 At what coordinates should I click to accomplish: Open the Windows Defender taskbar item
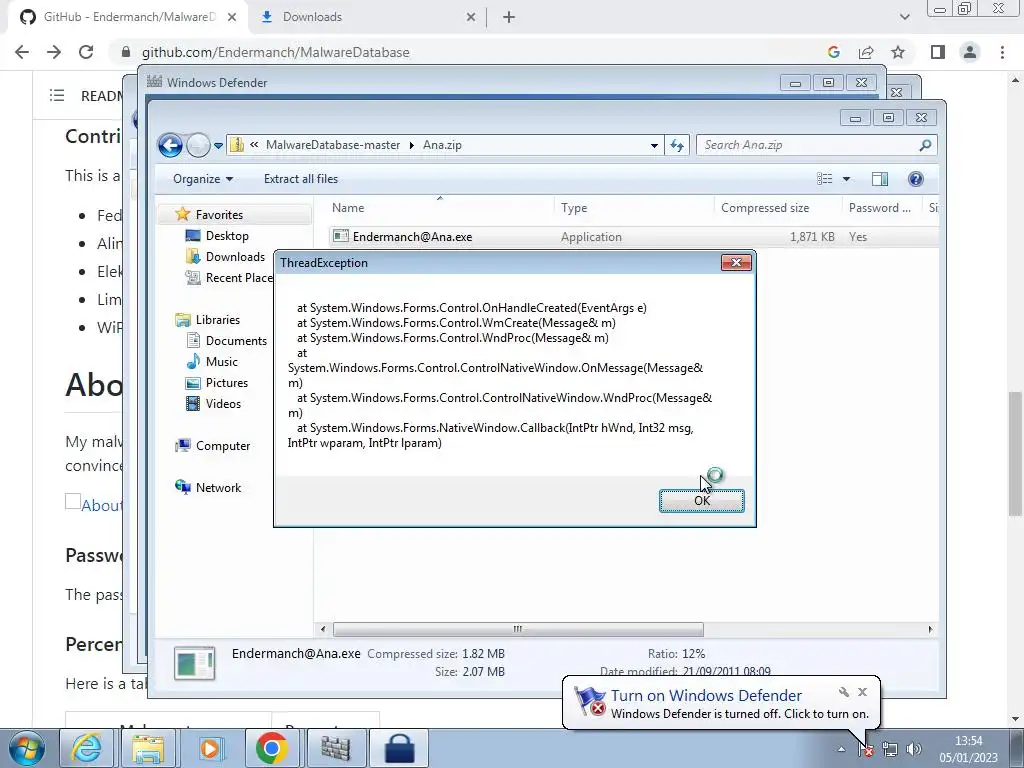[x=336, y=748]
